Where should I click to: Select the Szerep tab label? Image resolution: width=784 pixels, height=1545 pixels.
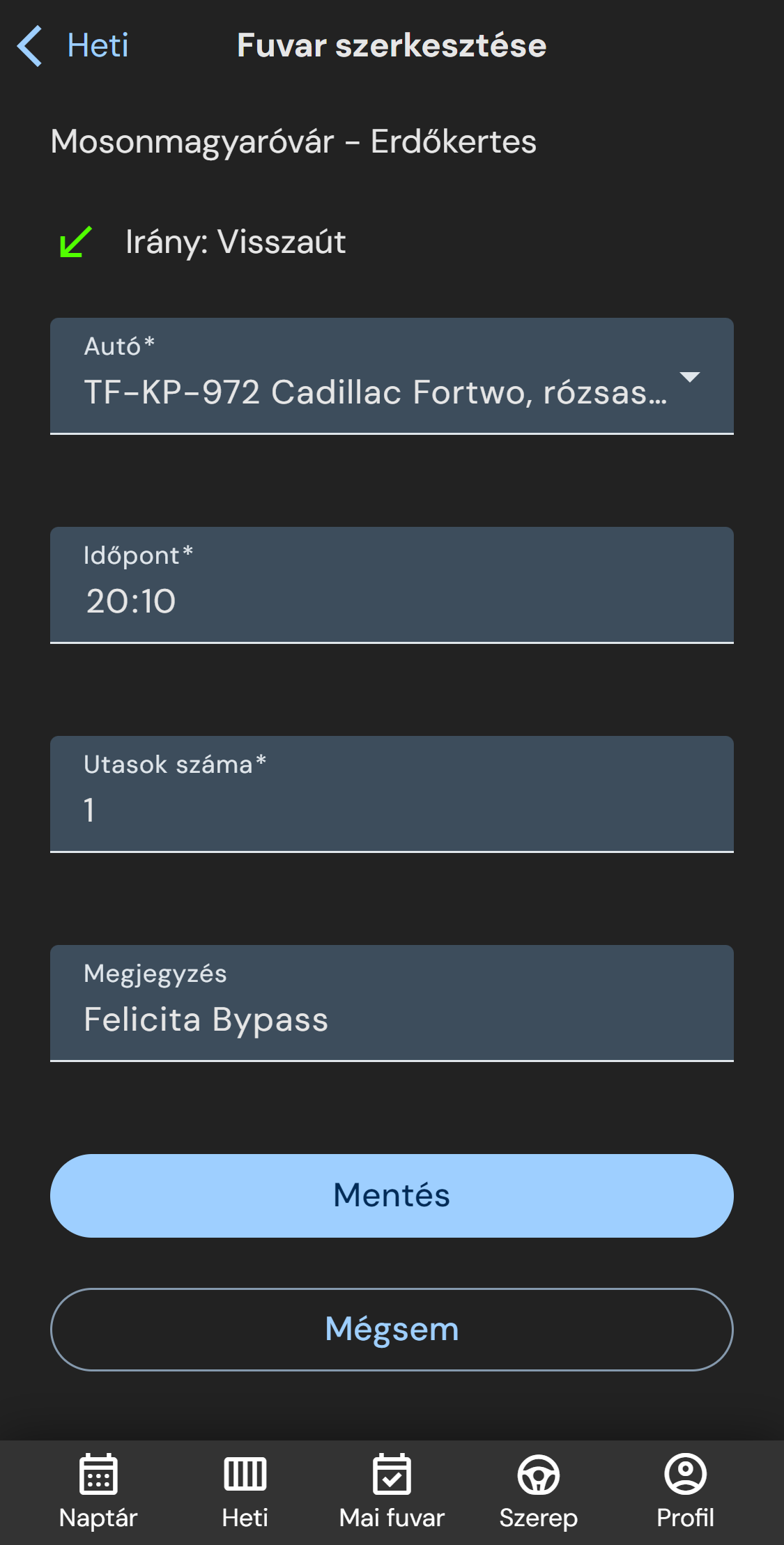tap(538, 1518)
